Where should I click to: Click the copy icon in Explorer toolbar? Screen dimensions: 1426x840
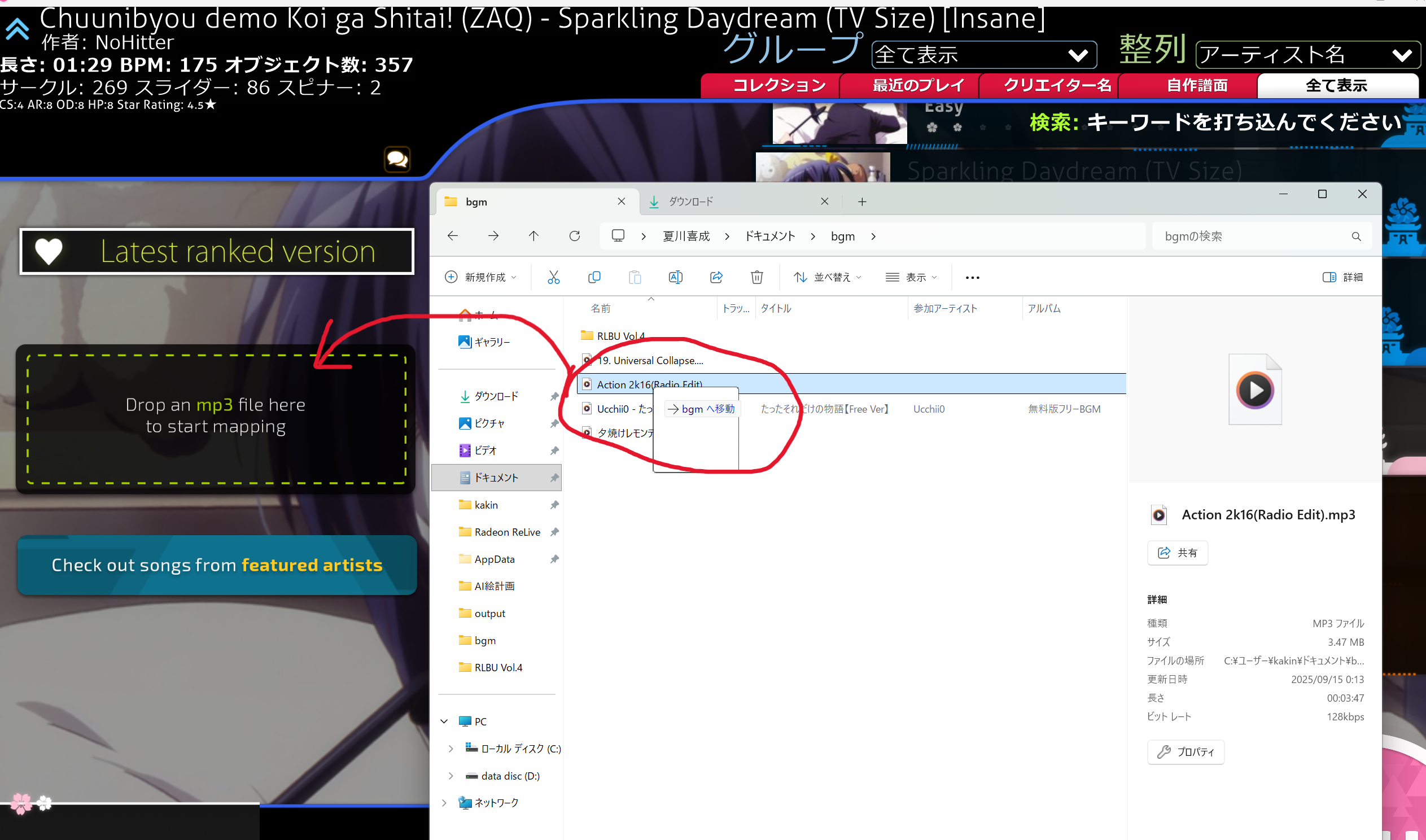coord(594,277)
